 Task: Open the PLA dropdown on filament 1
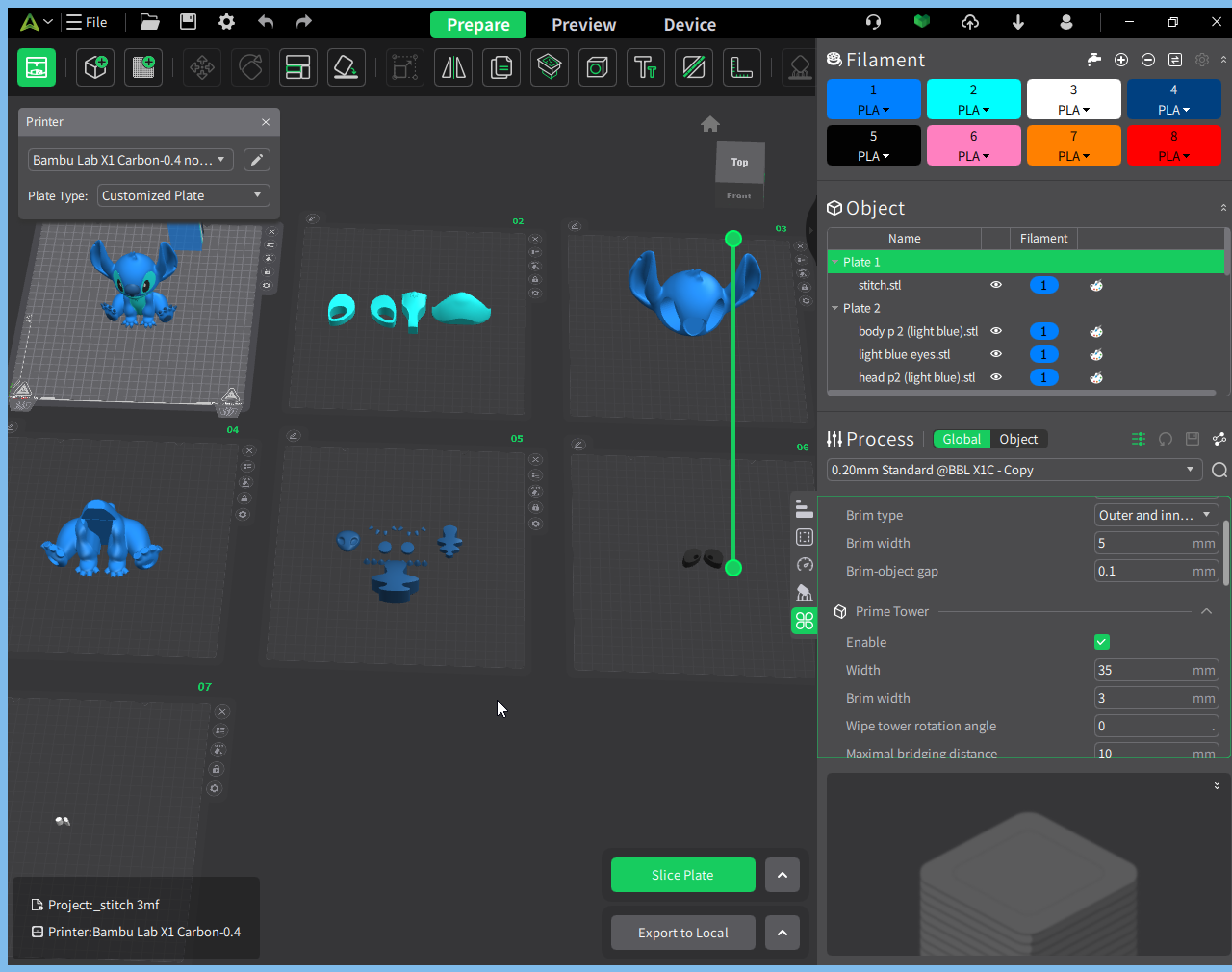pyautogui.click(x=873, y=110)
